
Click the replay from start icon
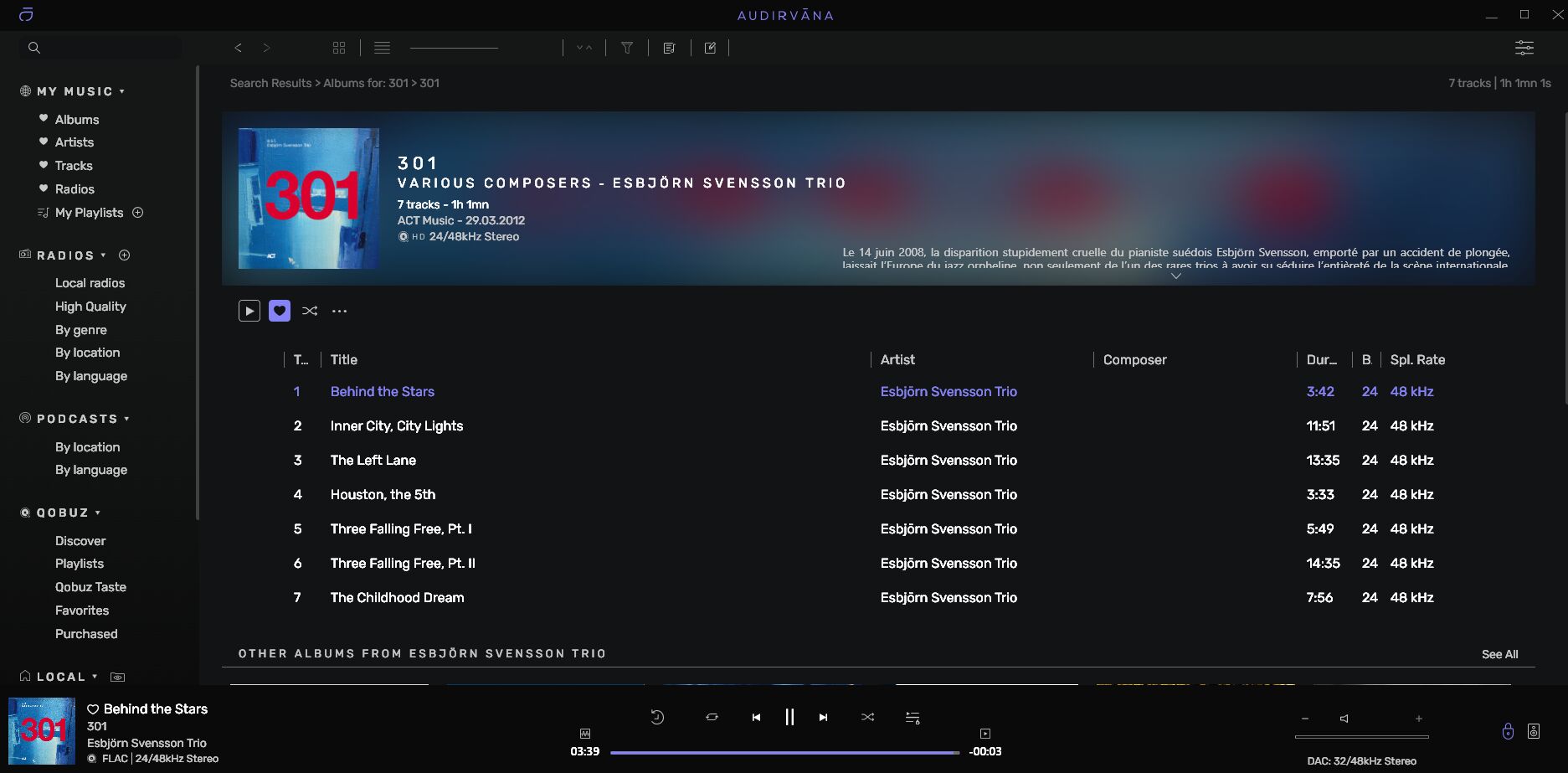click(x=657, y=717)
